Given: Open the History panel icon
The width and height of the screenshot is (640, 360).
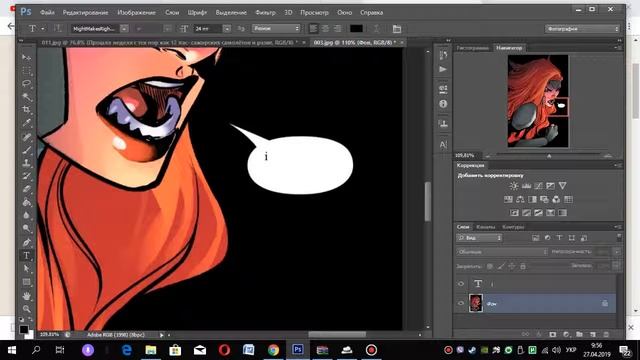Looking at the screenshot, I should tap(443, 55).
